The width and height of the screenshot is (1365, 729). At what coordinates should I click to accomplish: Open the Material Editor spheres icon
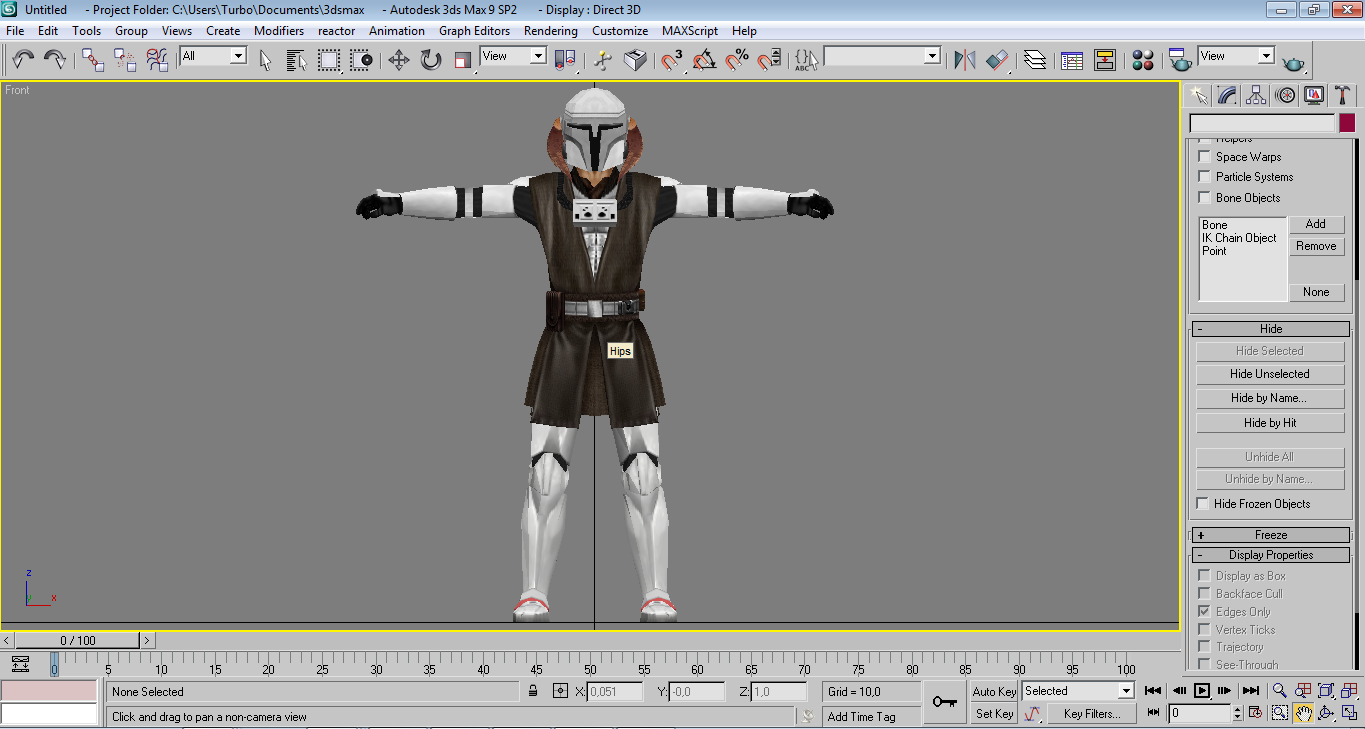[x=1143, y=60]
